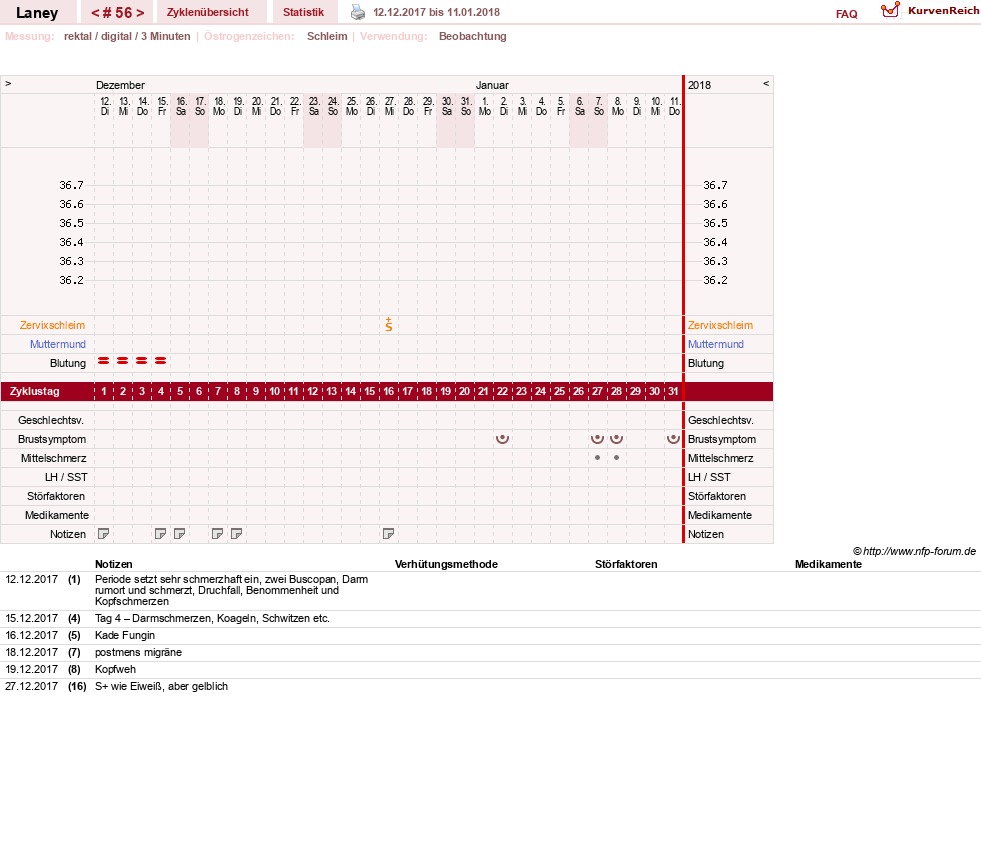Click breast symptom icon on 2 January

coord(502,439)
